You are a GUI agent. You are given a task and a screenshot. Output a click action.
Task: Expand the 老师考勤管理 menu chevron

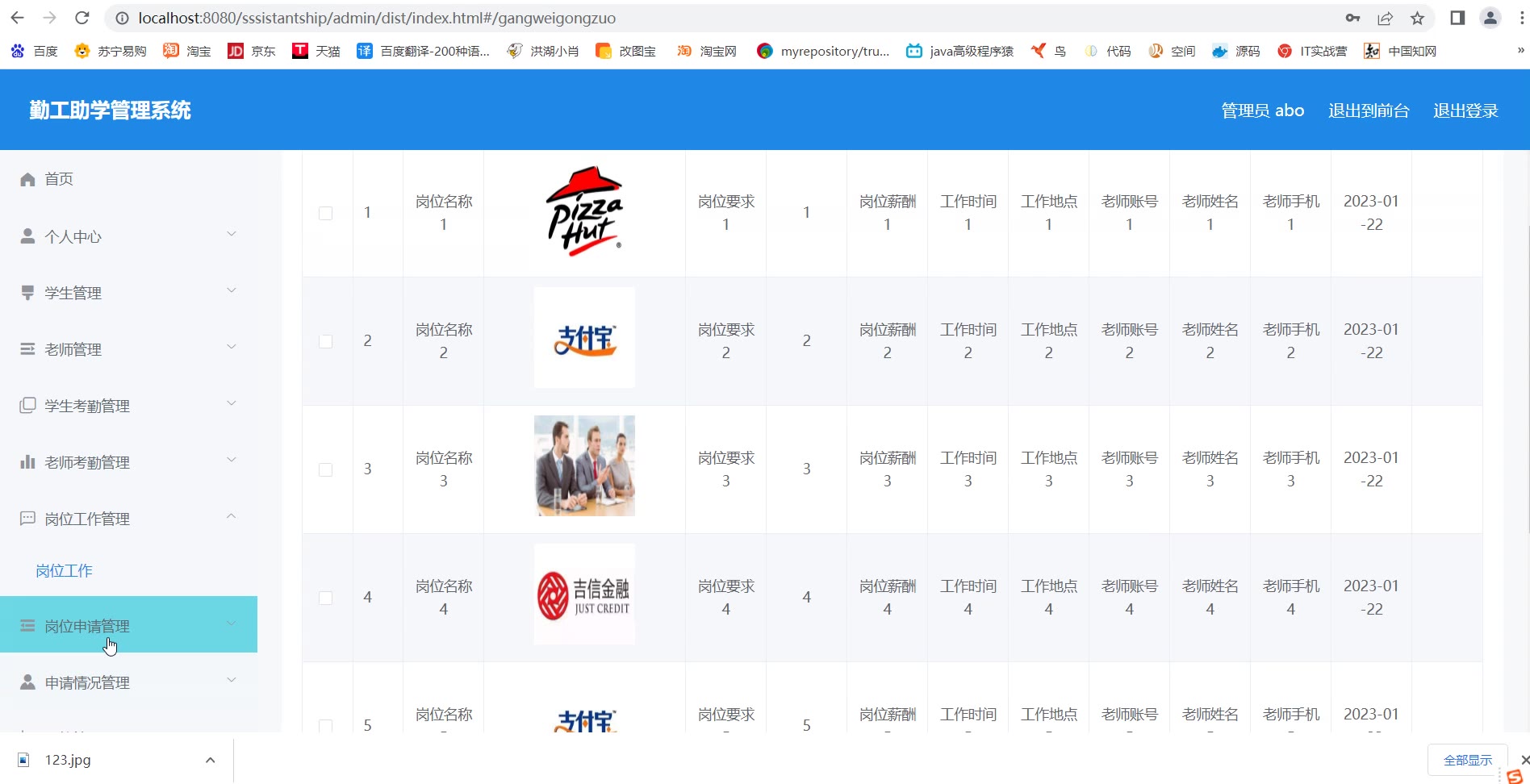click(232, 460)
